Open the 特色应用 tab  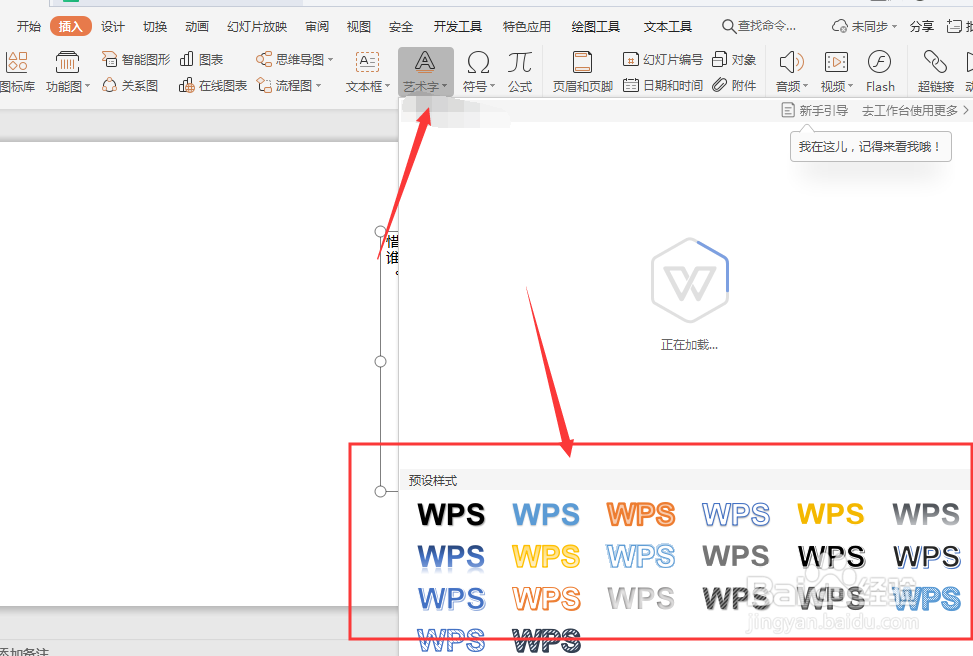point(527,26)
